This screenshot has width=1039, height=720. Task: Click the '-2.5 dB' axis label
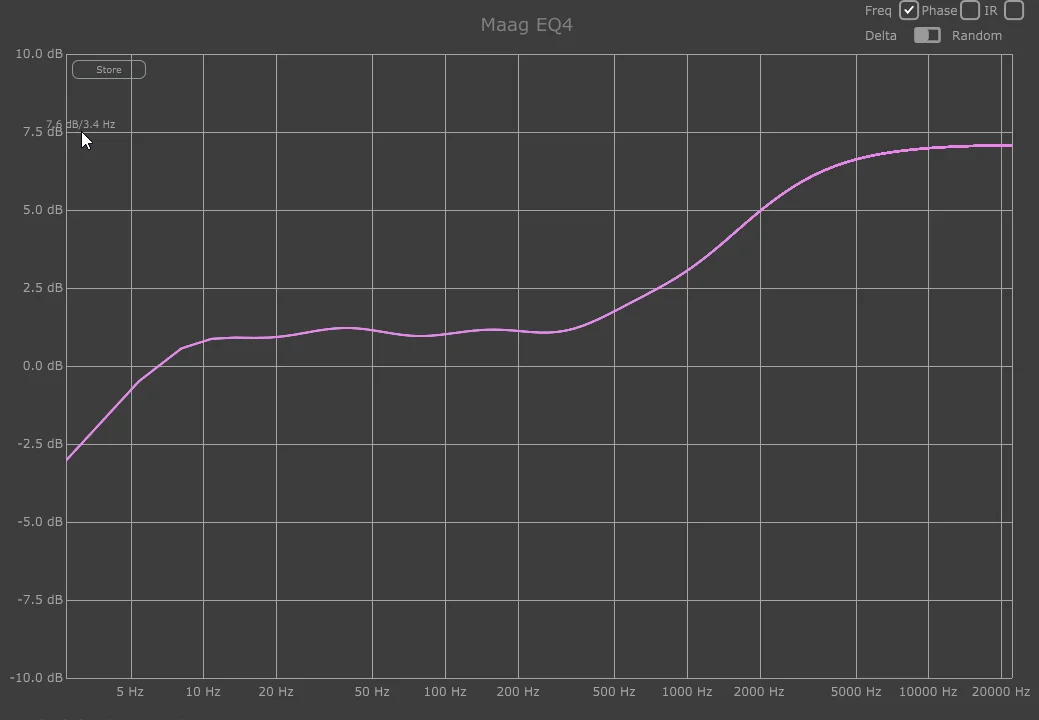tap(40, 444)
